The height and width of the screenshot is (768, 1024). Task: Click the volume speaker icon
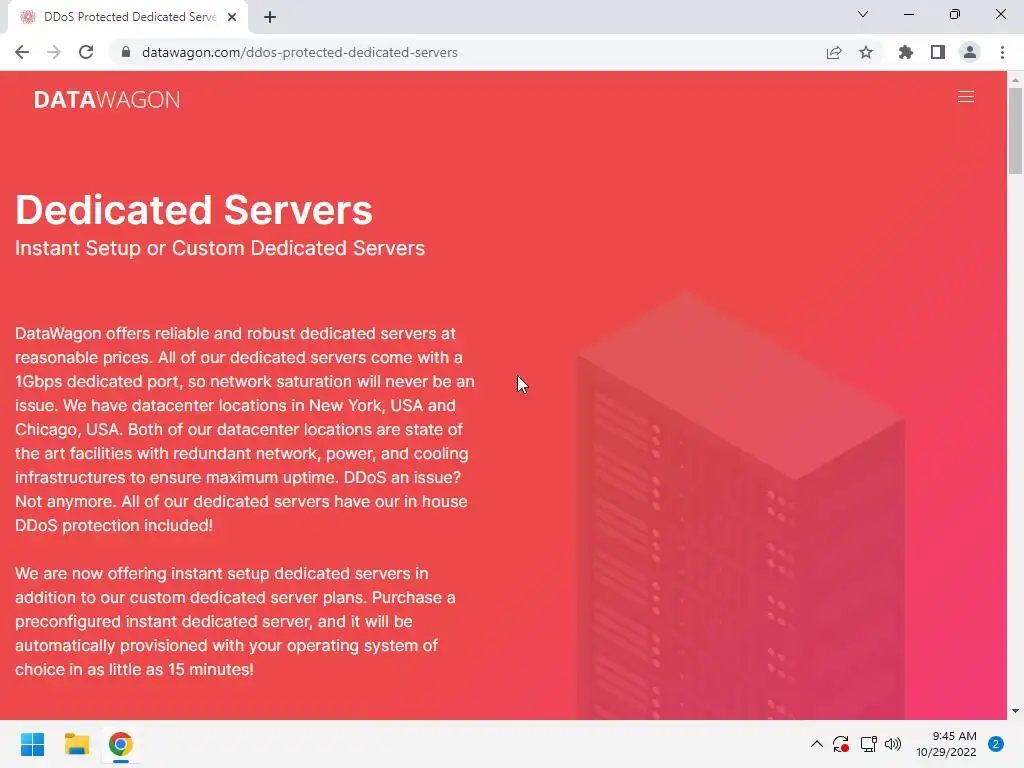(893, 744)
